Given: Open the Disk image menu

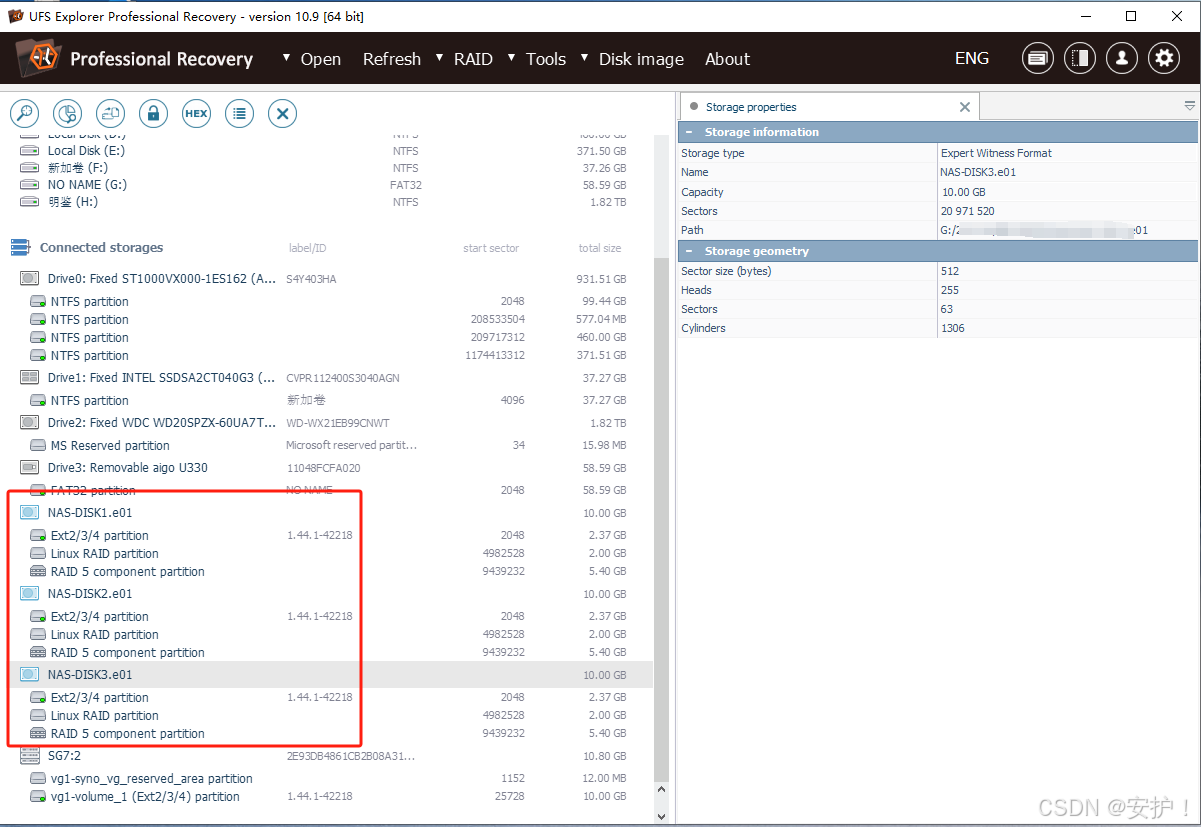Looking at the screenshot, I should 641,59.
